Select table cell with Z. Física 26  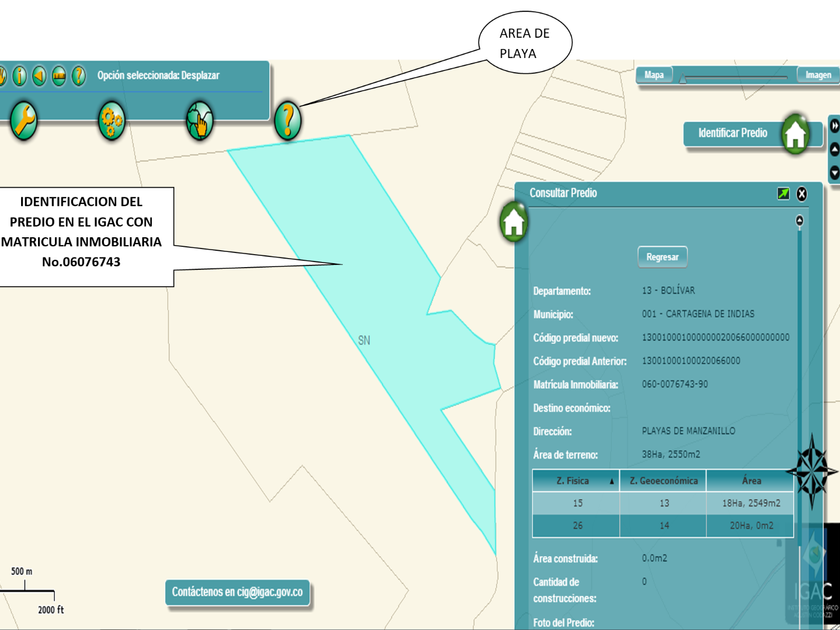576,526
